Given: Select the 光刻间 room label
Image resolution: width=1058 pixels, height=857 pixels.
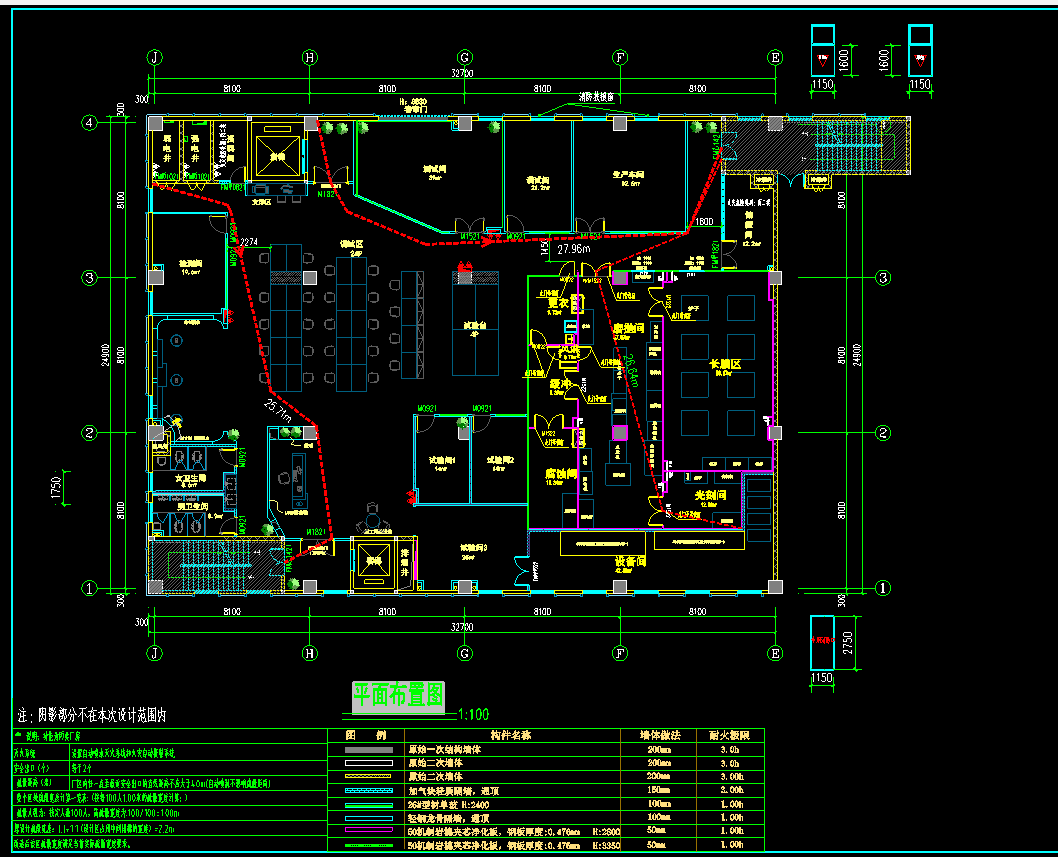Looking at the screenshot, I should click(x=713, y=496).
